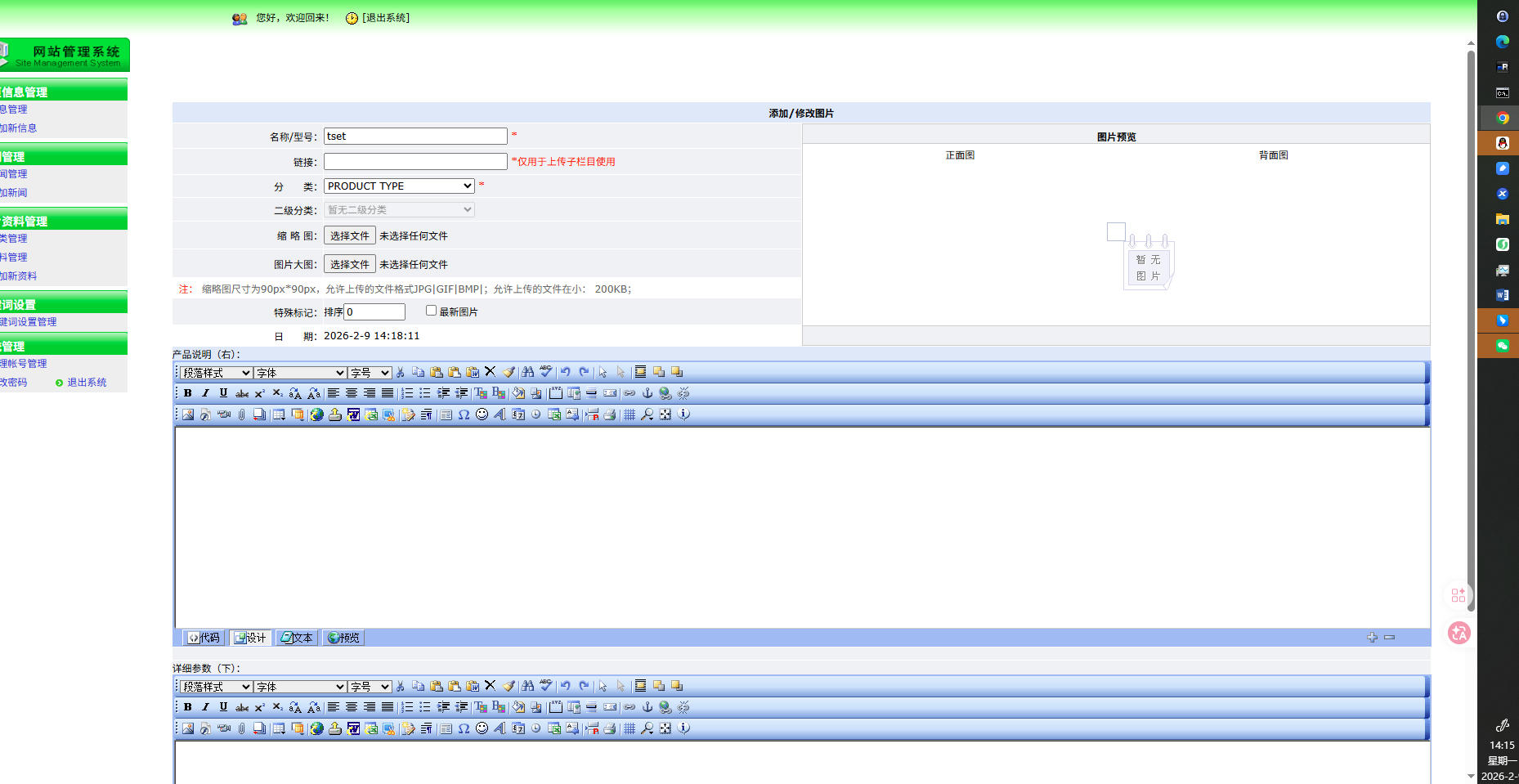Click the scissors cut icon in 详细参数 toolbar
The image size is (1519, 784).
point(401,686)
